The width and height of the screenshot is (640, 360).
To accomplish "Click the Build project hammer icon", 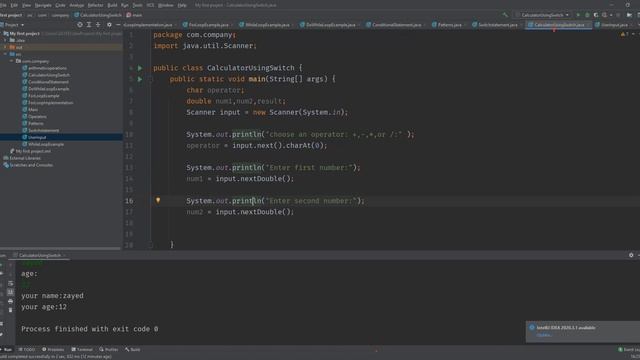I will point(505,15).
